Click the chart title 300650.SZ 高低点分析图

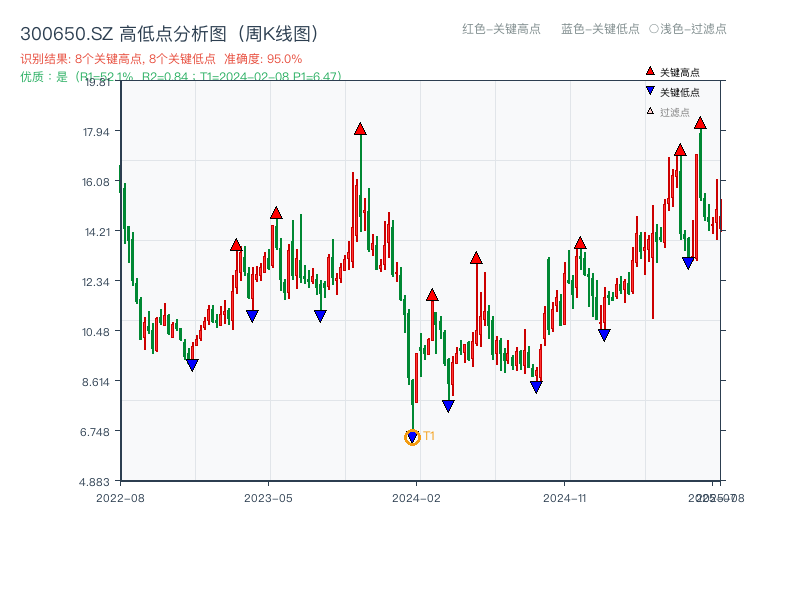pyautogui.click(x=169, y=34)
